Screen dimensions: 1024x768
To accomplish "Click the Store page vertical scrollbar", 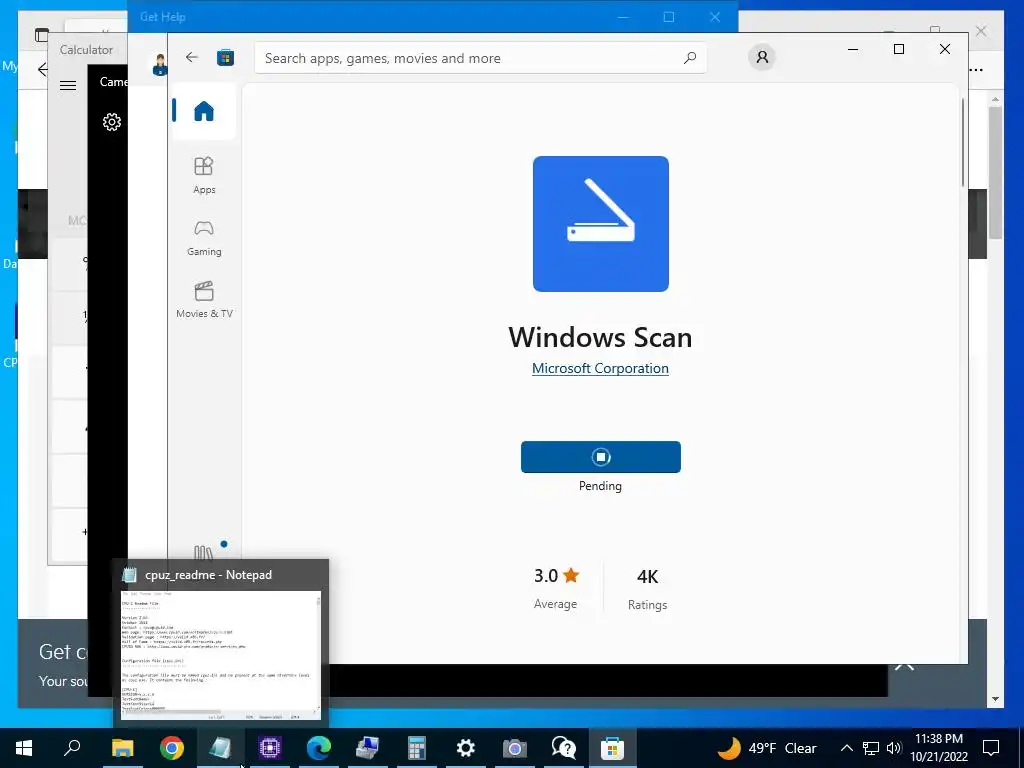I will (963, 142).
